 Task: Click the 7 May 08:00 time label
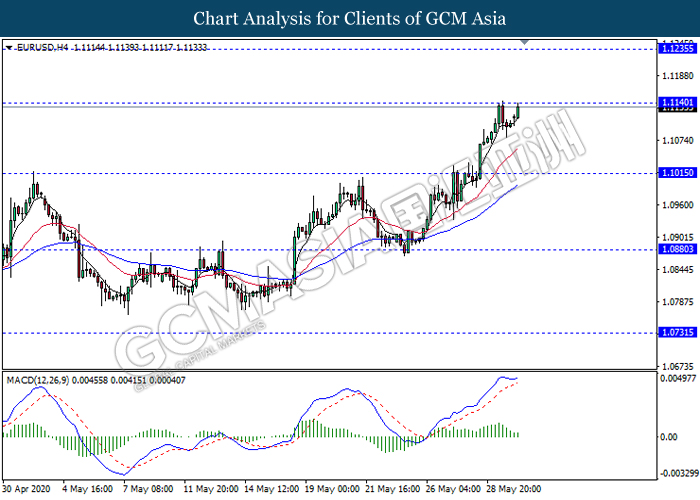coord(148,489)
